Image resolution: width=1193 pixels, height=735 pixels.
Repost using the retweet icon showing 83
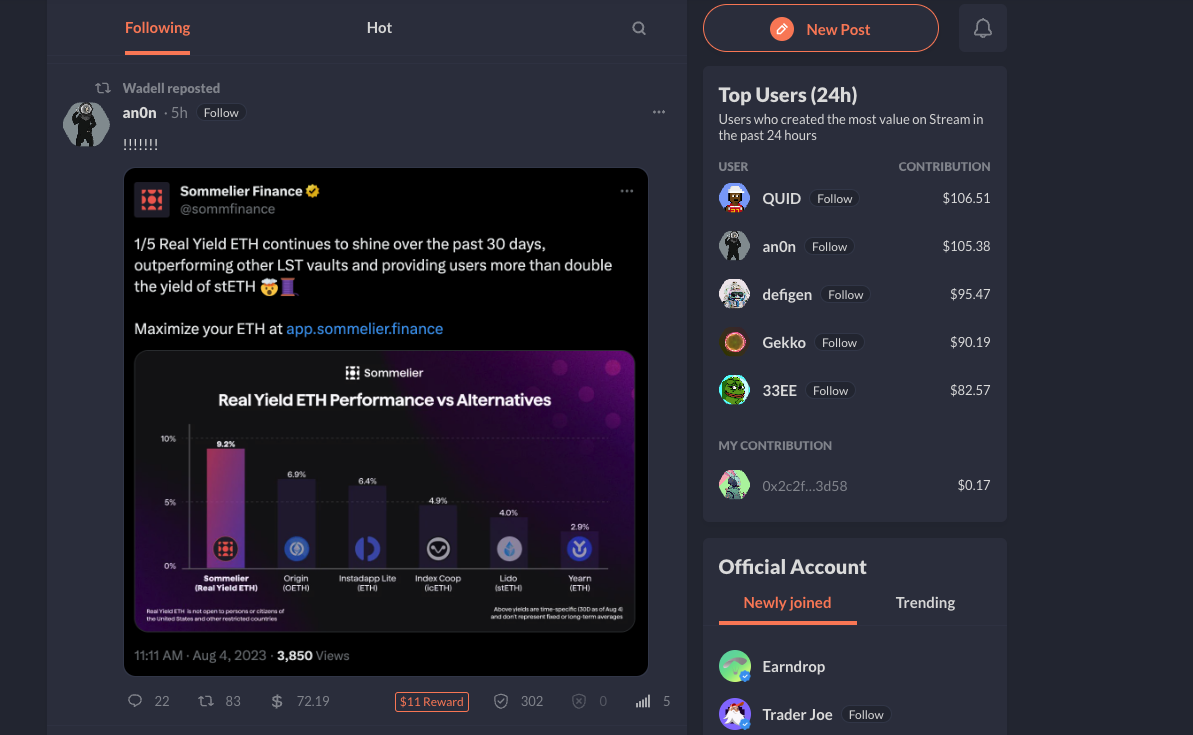pyautogui.click(x=205, y=701)
